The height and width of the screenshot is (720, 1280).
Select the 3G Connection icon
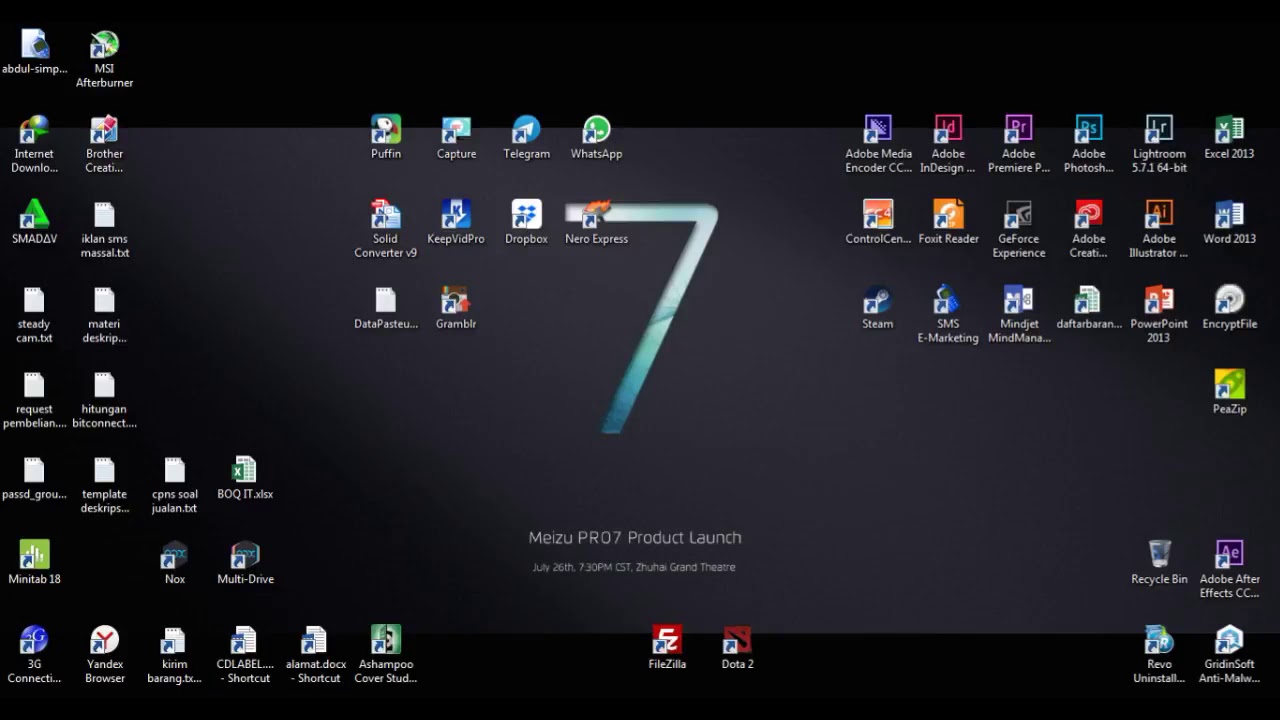pyautogui.click(x=34, y=640)
